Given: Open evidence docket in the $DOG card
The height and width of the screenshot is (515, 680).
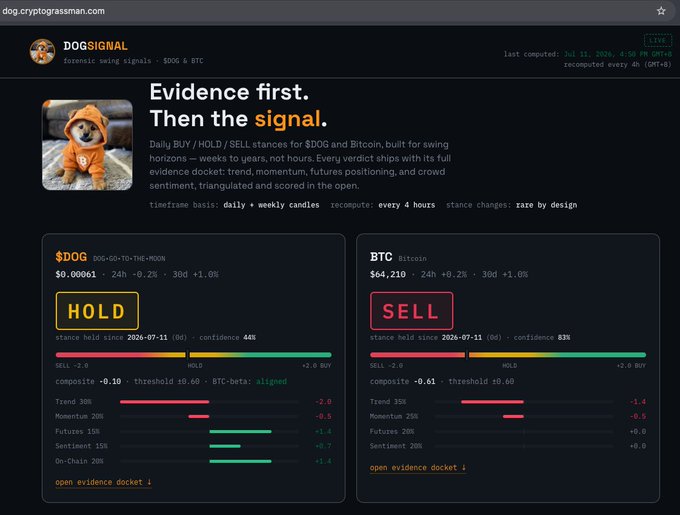Looking at the screenshot, I should (x=103, y=482).
